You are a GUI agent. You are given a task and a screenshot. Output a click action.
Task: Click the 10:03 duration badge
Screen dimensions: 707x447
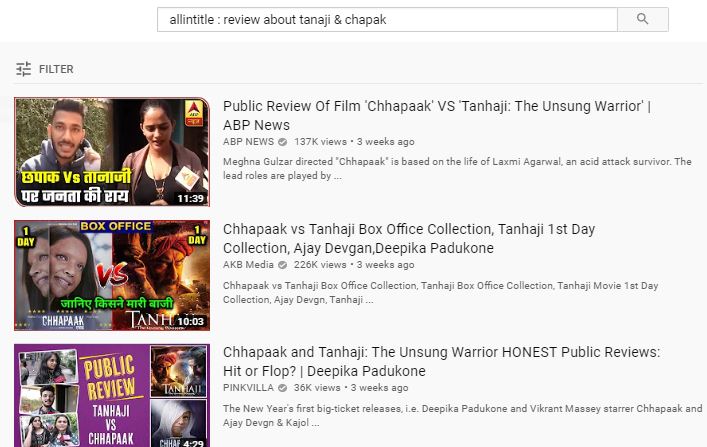190,321
